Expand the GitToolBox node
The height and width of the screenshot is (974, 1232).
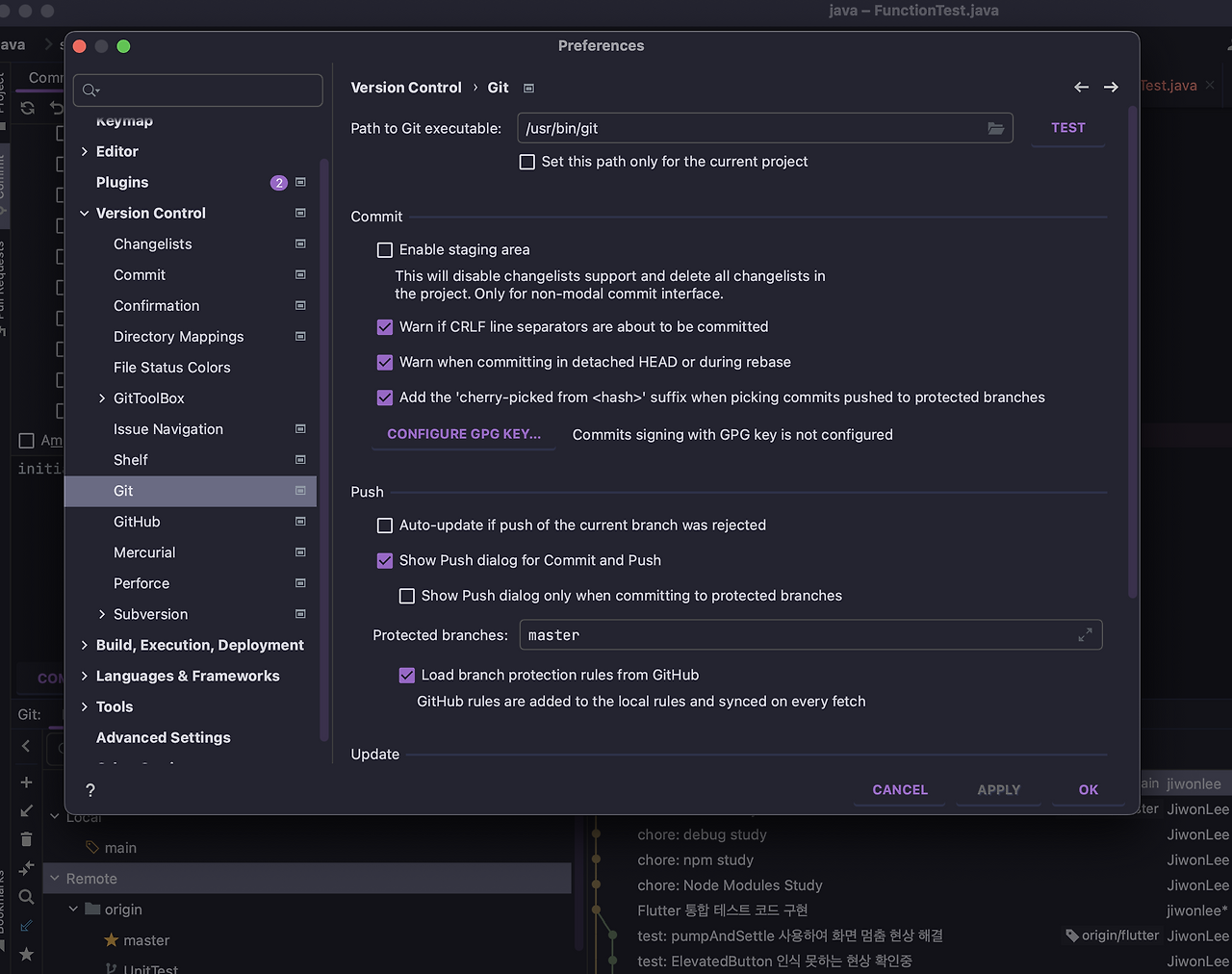click(x=102, y=397)
